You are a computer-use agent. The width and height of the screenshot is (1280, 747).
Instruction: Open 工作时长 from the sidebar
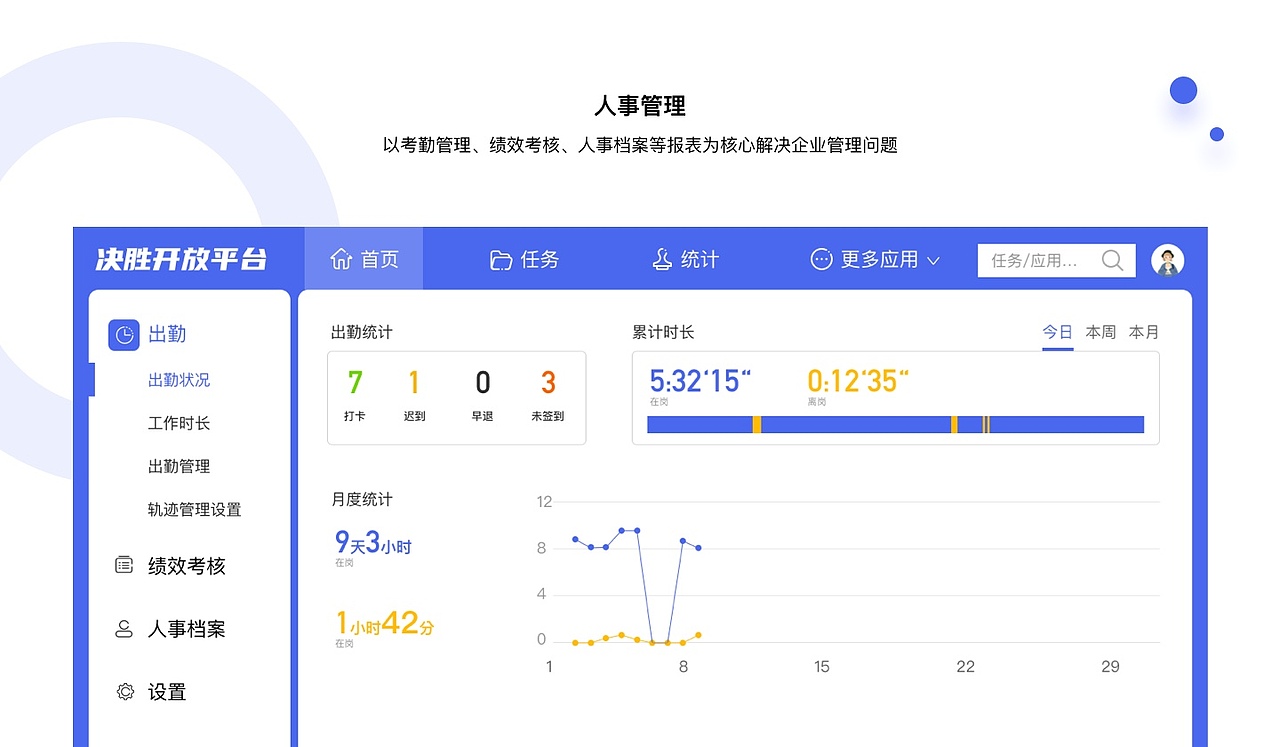coord(178,422)
